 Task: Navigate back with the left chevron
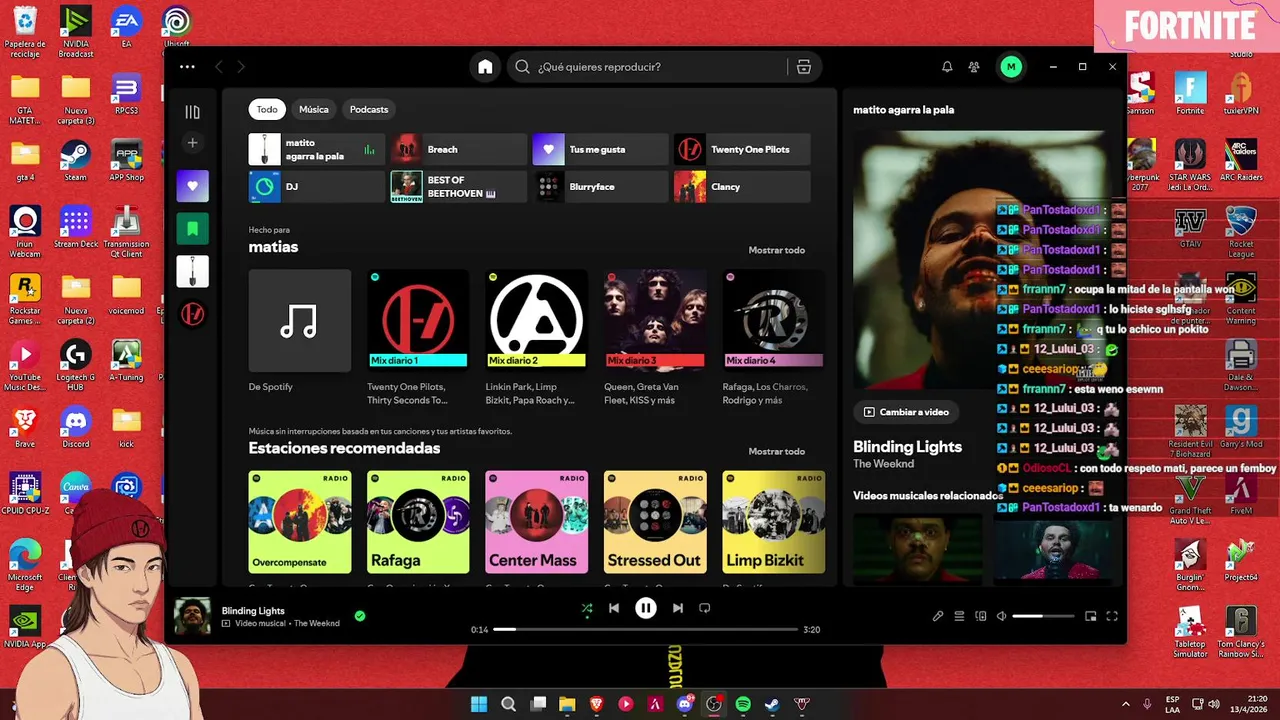point(219,67)
